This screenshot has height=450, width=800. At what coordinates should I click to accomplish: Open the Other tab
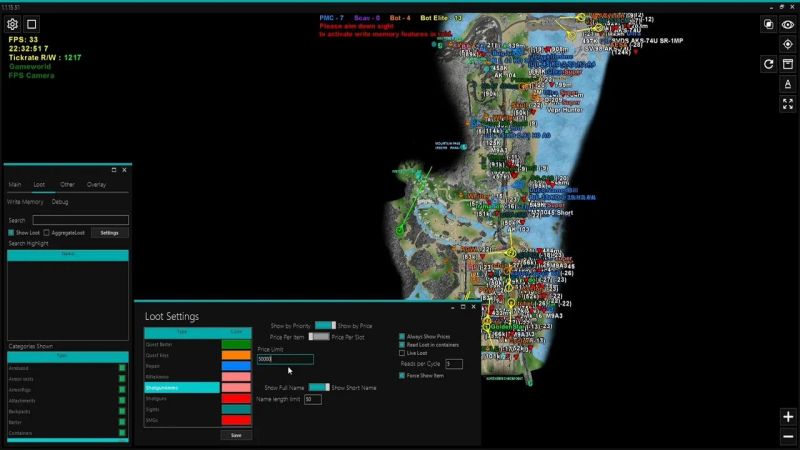pyautogui.click(x=67, y=185)
